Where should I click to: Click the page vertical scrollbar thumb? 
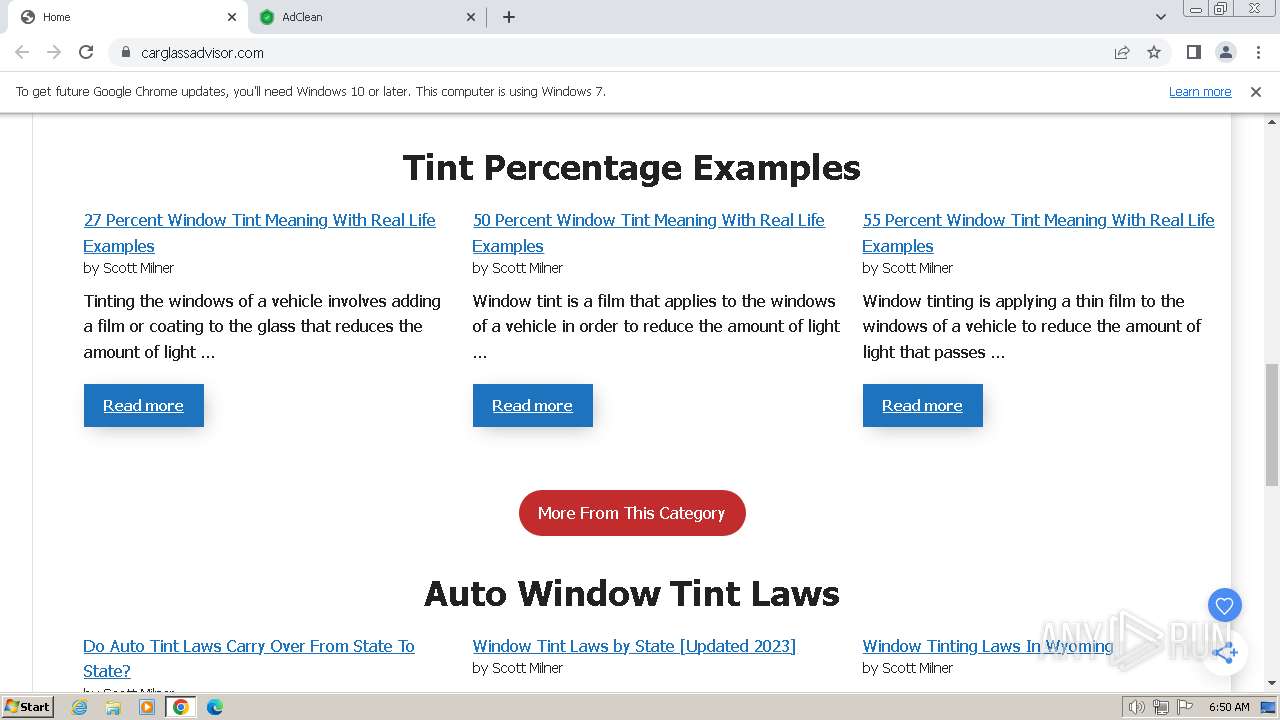pos(1272,424)
